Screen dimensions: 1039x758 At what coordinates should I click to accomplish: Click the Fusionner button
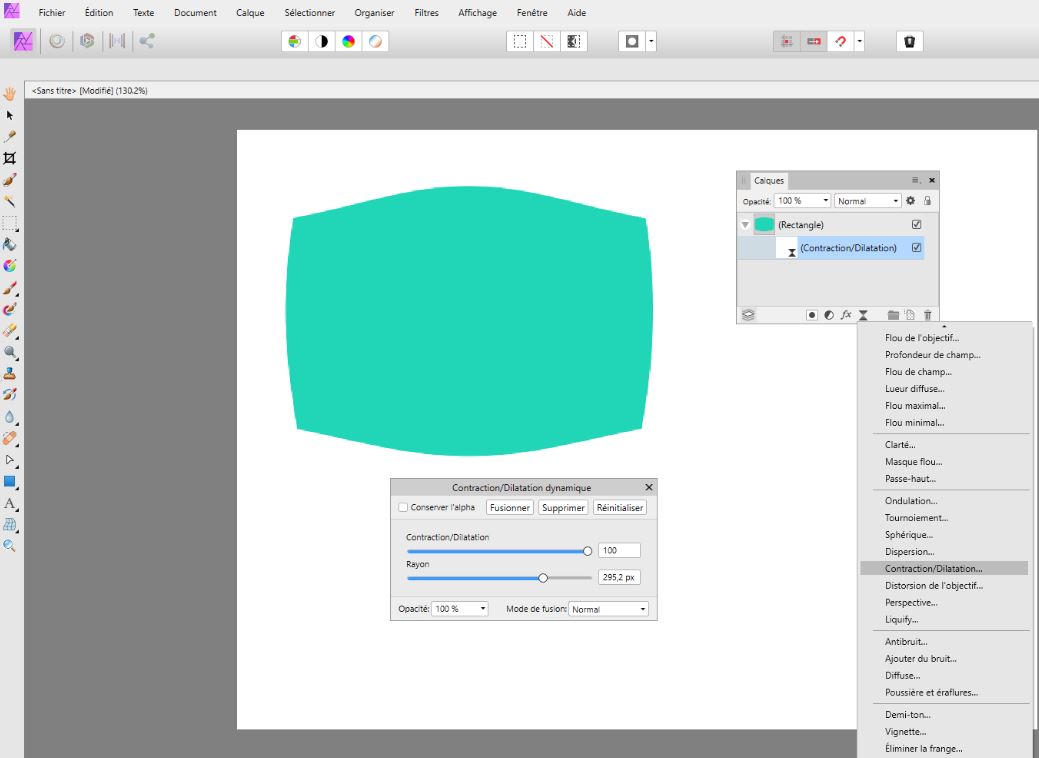(510, 508)
